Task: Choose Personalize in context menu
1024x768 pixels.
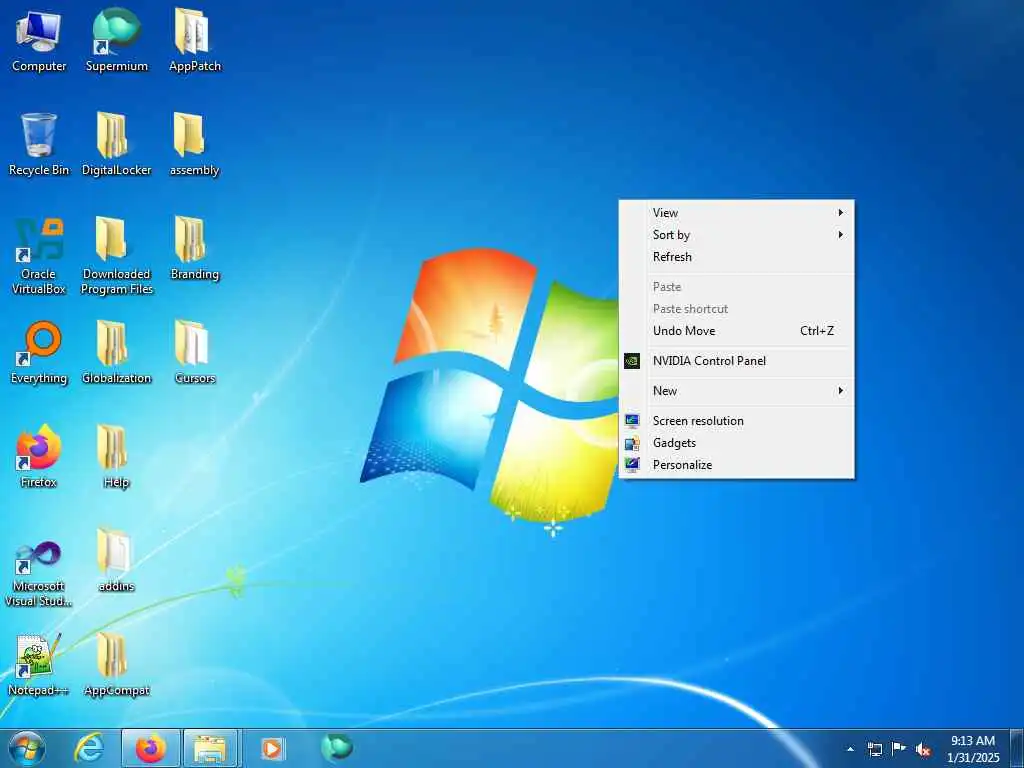Action: (736, 465)
